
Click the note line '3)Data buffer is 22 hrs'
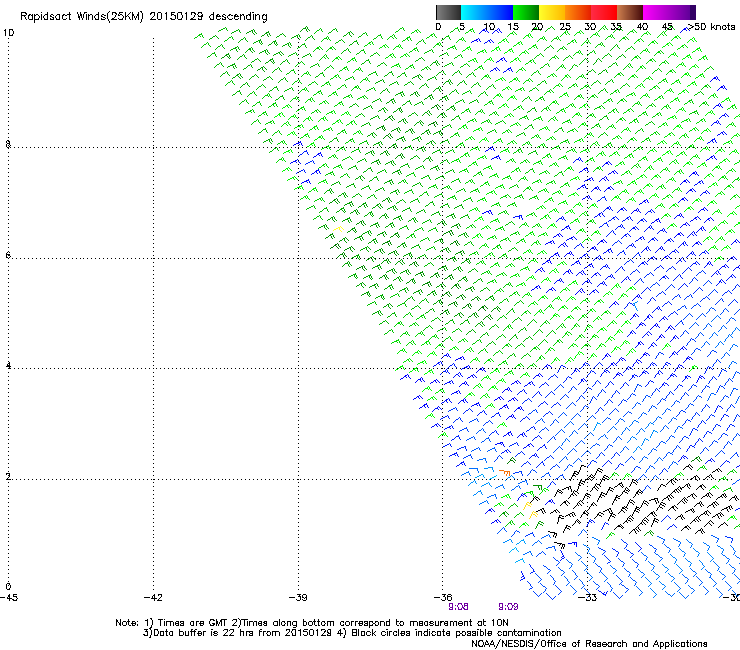352,633
